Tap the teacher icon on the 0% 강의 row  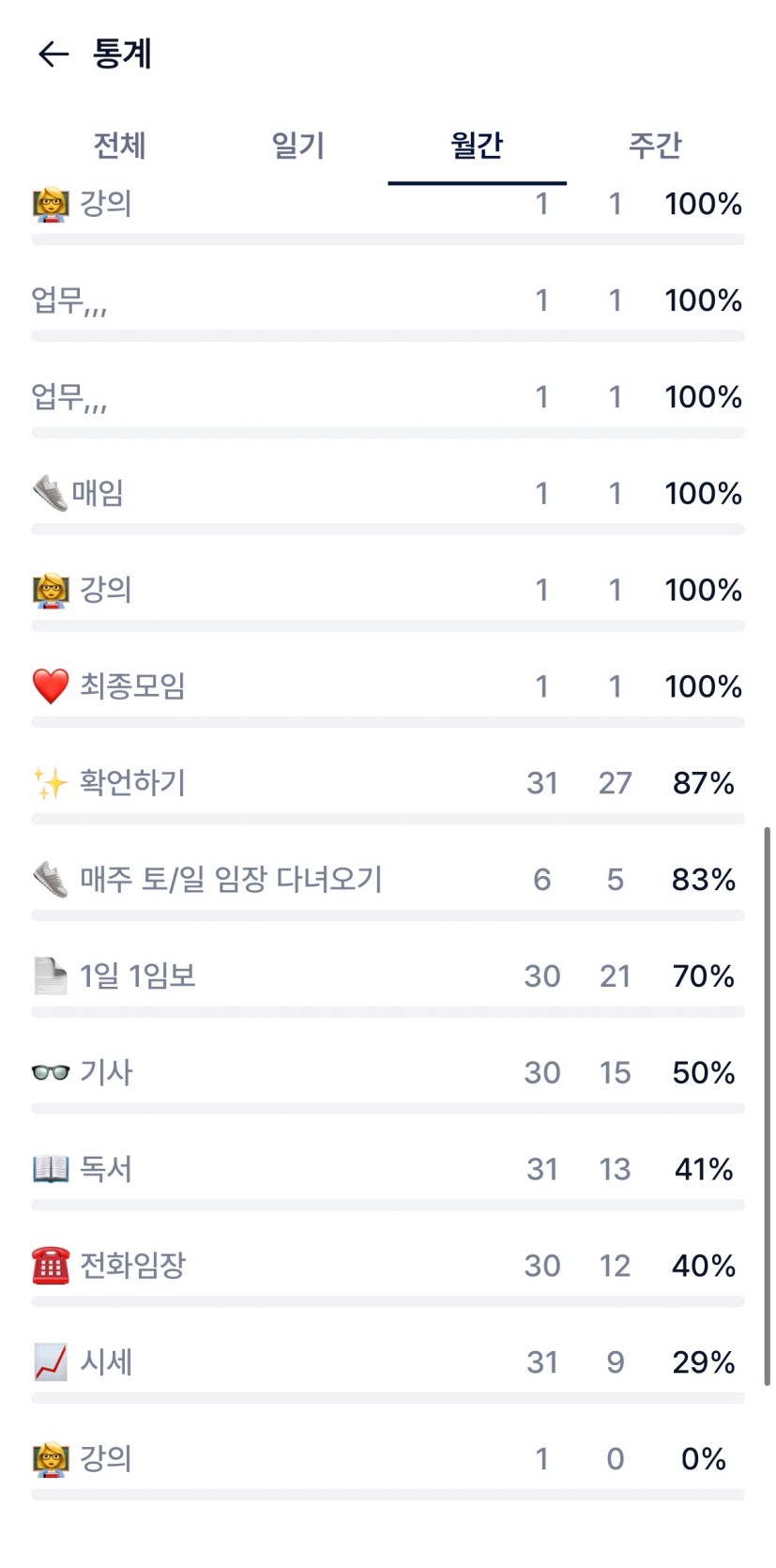pos(51,1459)
